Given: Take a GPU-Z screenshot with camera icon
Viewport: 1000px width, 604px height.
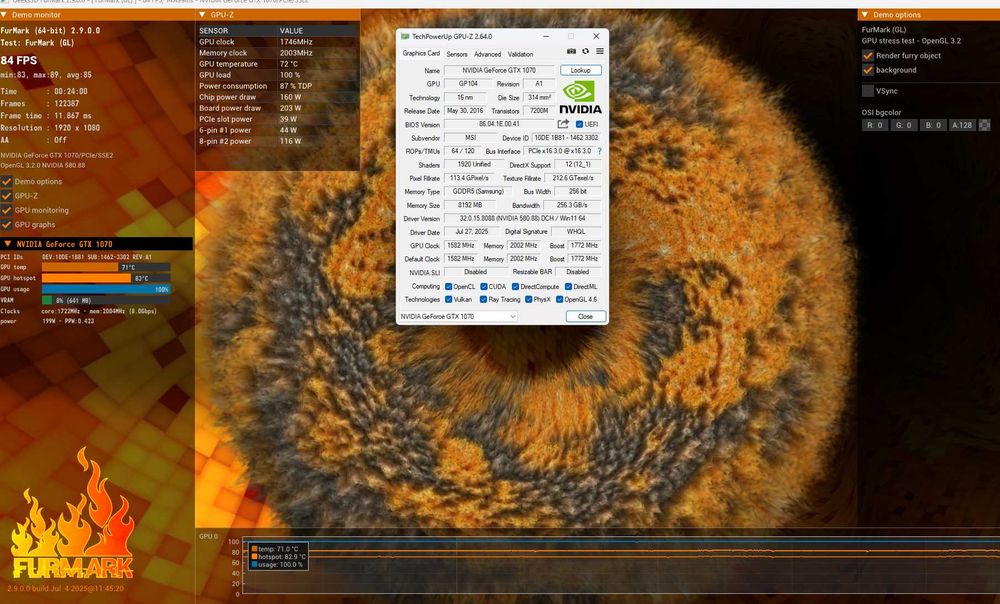Looking at the screenshot, I should (571, 51).
